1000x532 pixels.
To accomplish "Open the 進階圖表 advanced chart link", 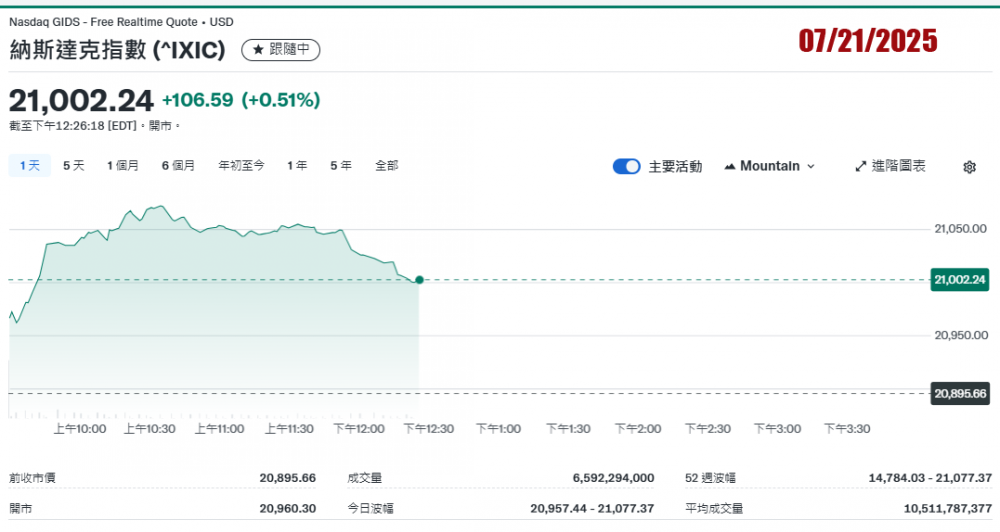I will tap(897, 166).
